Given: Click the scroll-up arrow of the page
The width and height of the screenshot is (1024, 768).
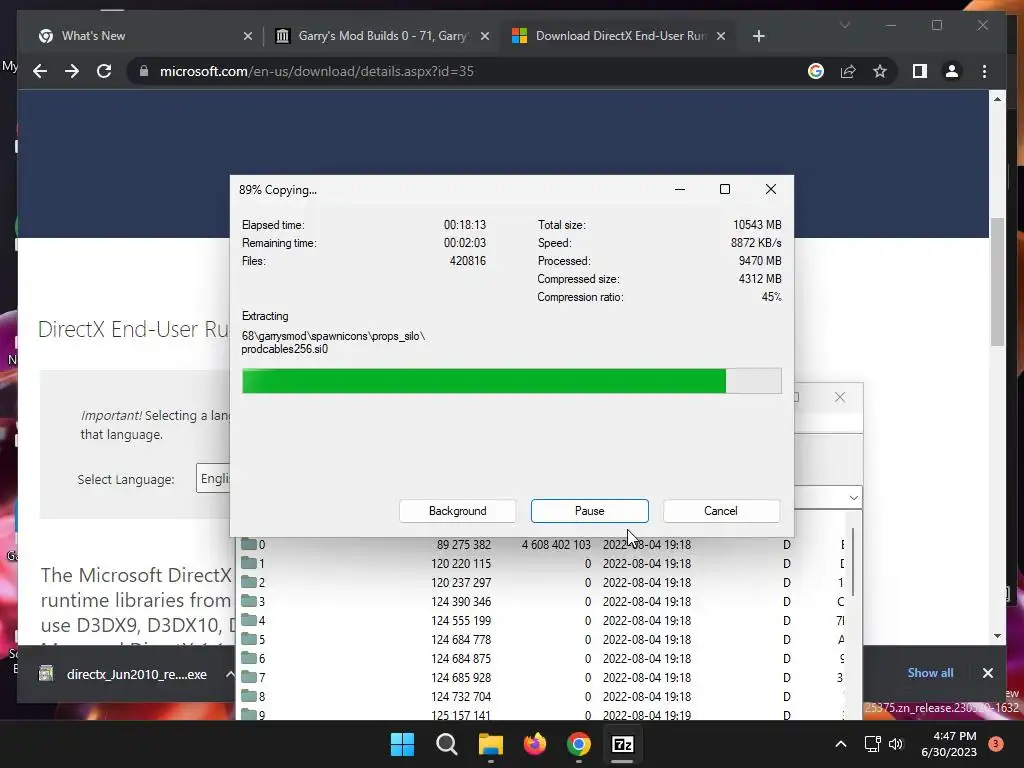Looking at the screenshot, I should click(x=997, y=99).
